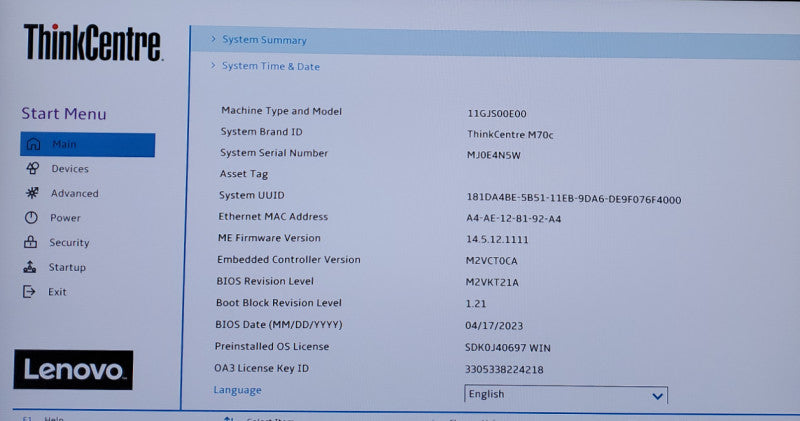Select the Advanced gear icon
The image size is (800, 421).
(x=32, y=193)
